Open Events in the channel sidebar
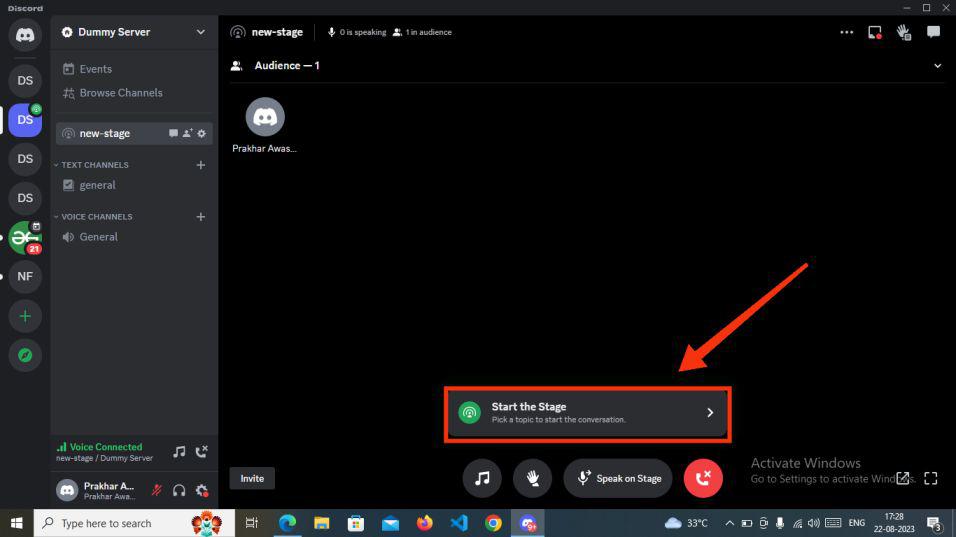This screenshot has height=537, width=956. tap(134, 69)
